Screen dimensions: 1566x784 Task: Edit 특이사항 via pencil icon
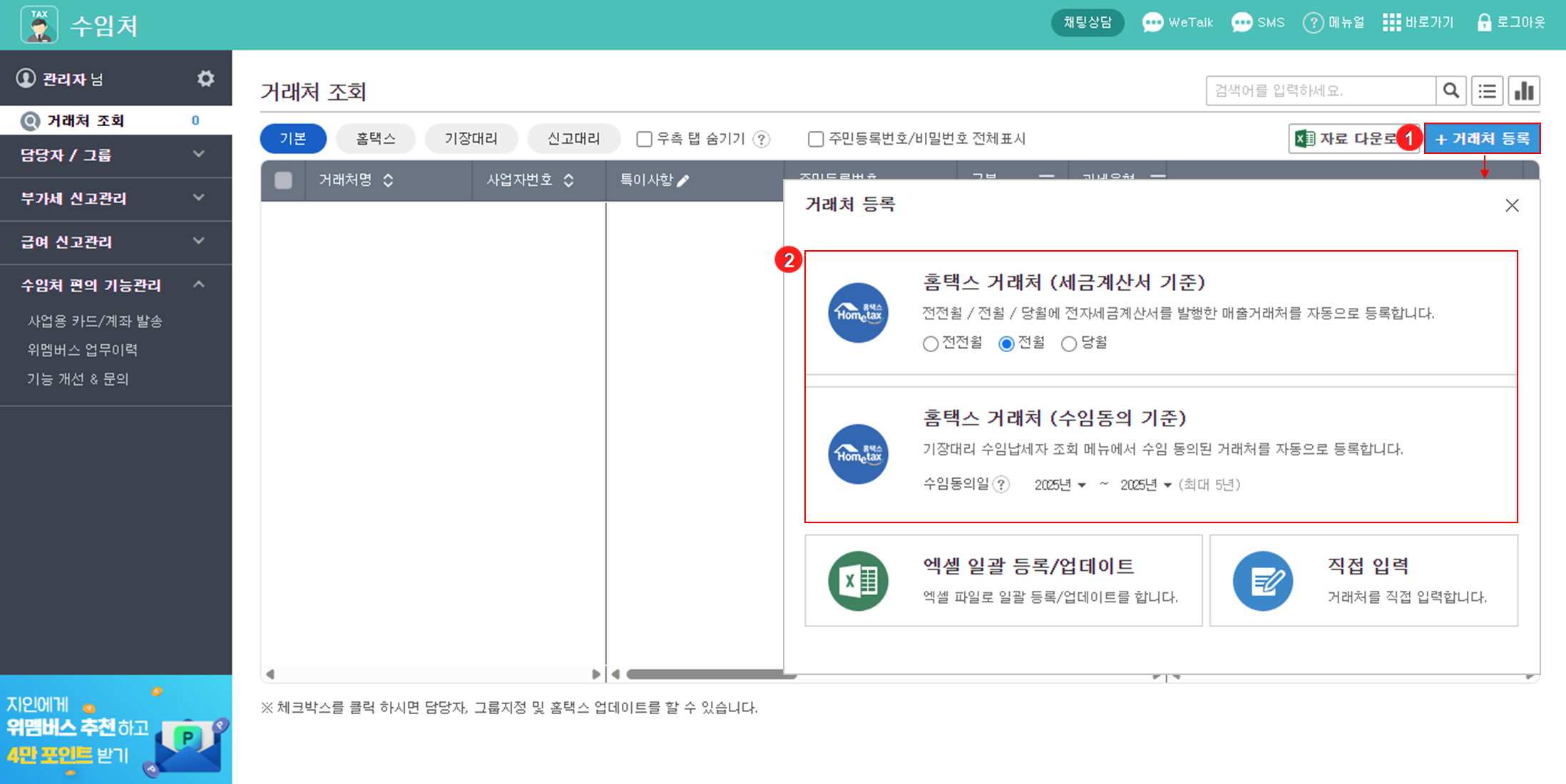683,181
